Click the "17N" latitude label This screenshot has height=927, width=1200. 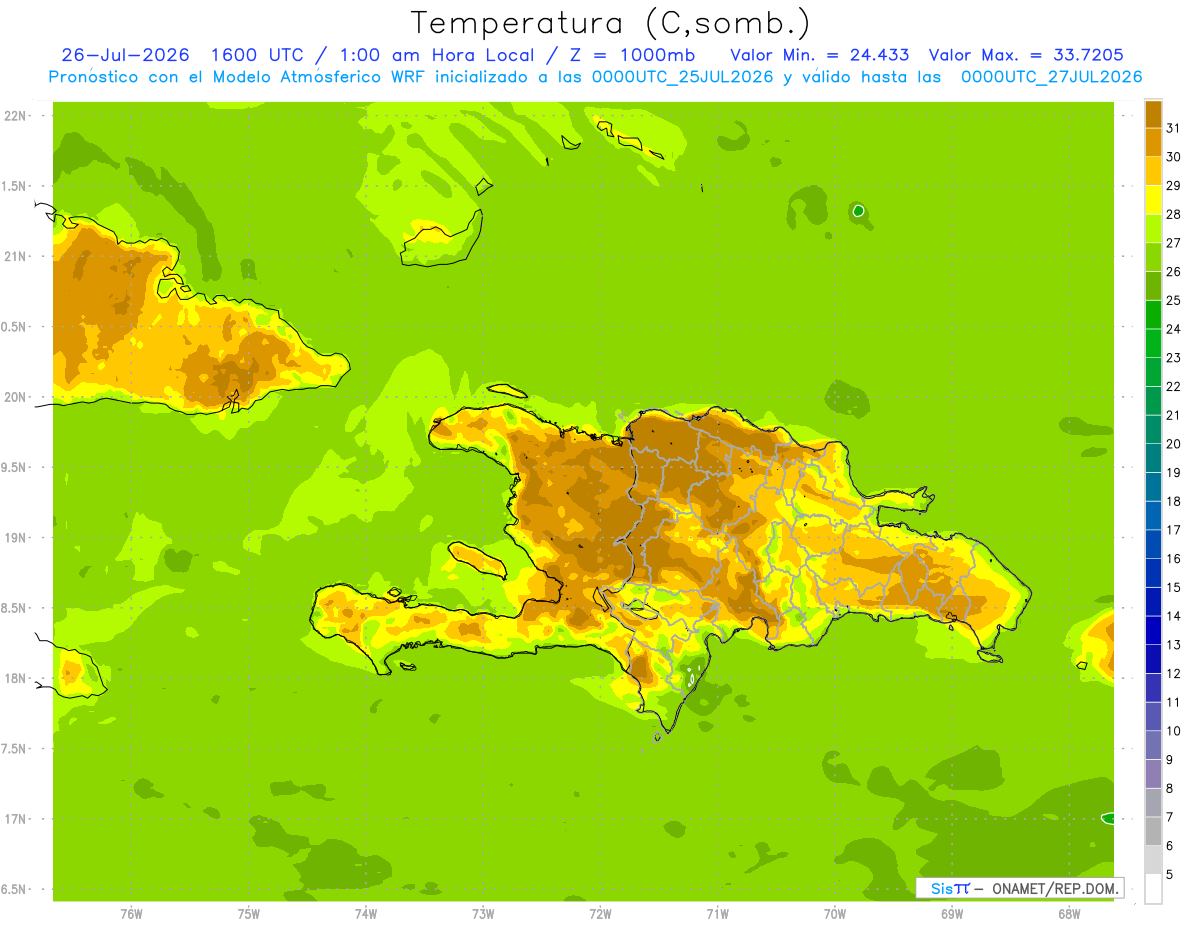click(x=15, y=819)
